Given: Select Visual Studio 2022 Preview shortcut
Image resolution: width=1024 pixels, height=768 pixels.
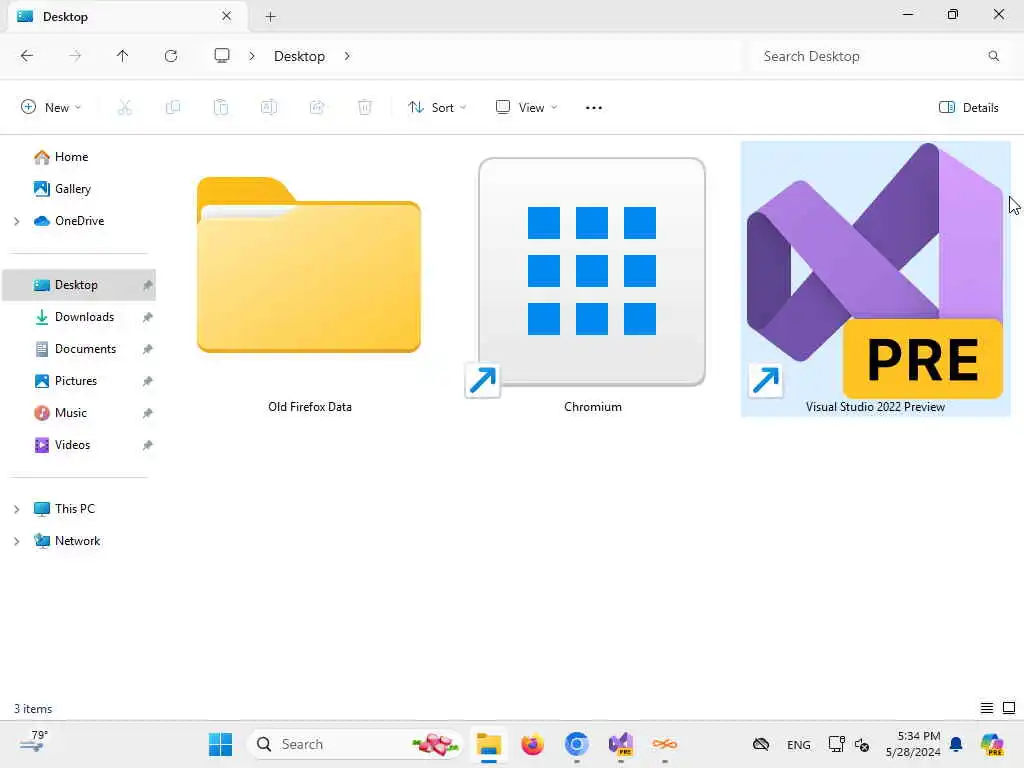Looking at the screenshot, I should 875,280.
